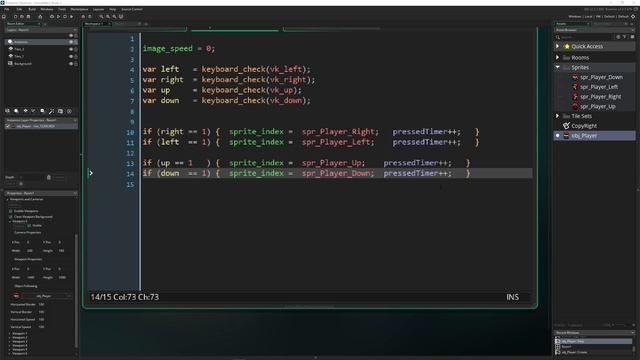The image size is (640, 360).
Task: Run the game with play icon
Action: tap(58, 16)
